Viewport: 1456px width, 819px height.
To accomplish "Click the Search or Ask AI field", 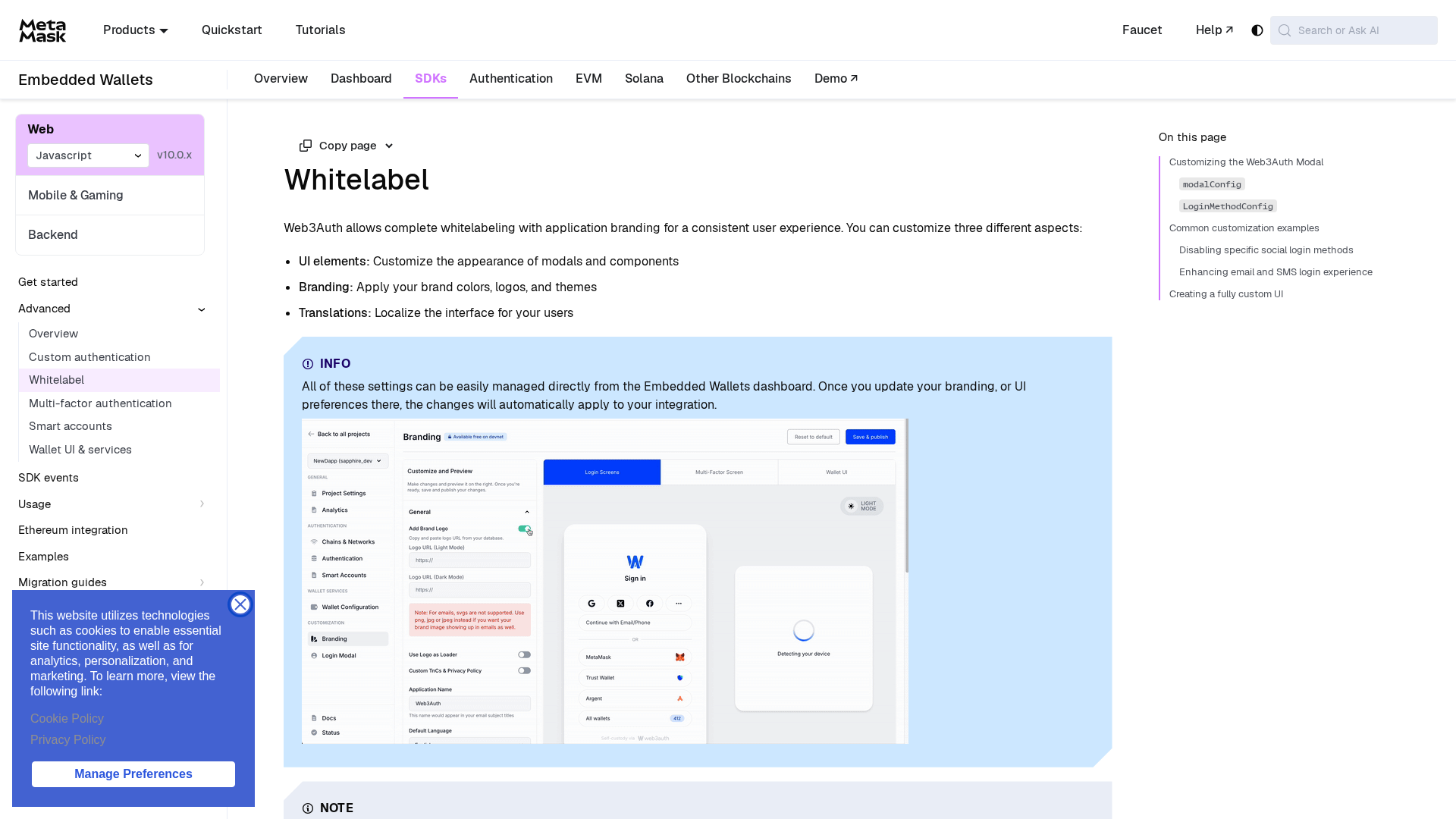I will [x=1354, y=30].
